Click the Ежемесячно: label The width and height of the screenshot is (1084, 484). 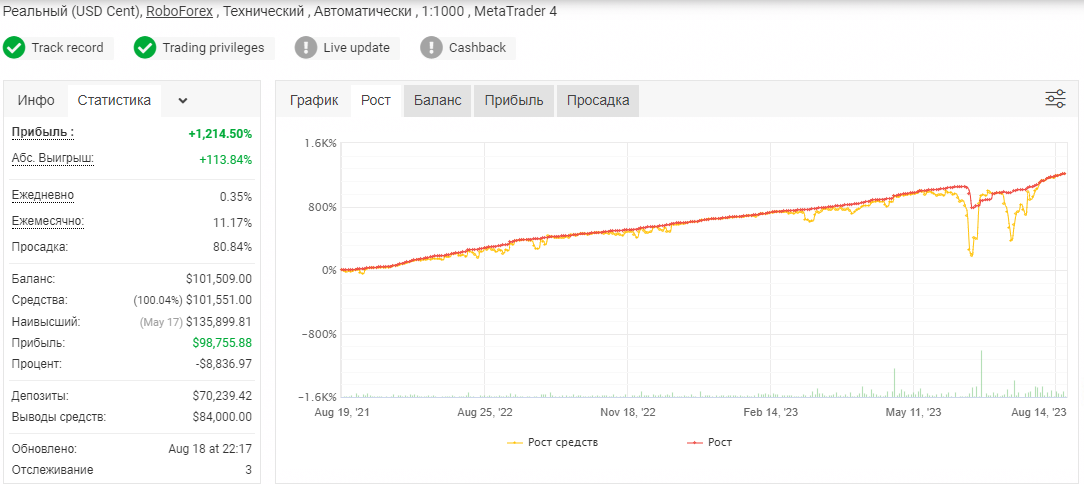tap(48, 221)
